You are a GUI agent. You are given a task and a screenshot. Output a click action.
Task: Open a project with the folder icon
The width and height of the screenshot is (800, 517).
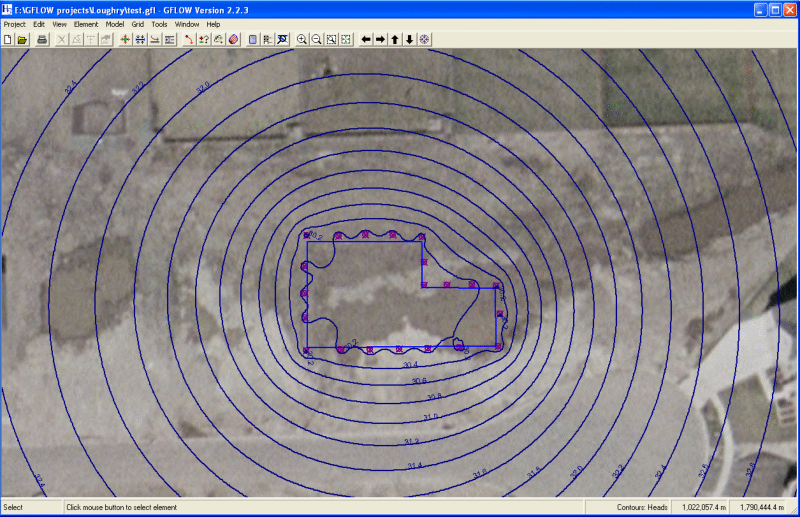(x=22, y=39)
